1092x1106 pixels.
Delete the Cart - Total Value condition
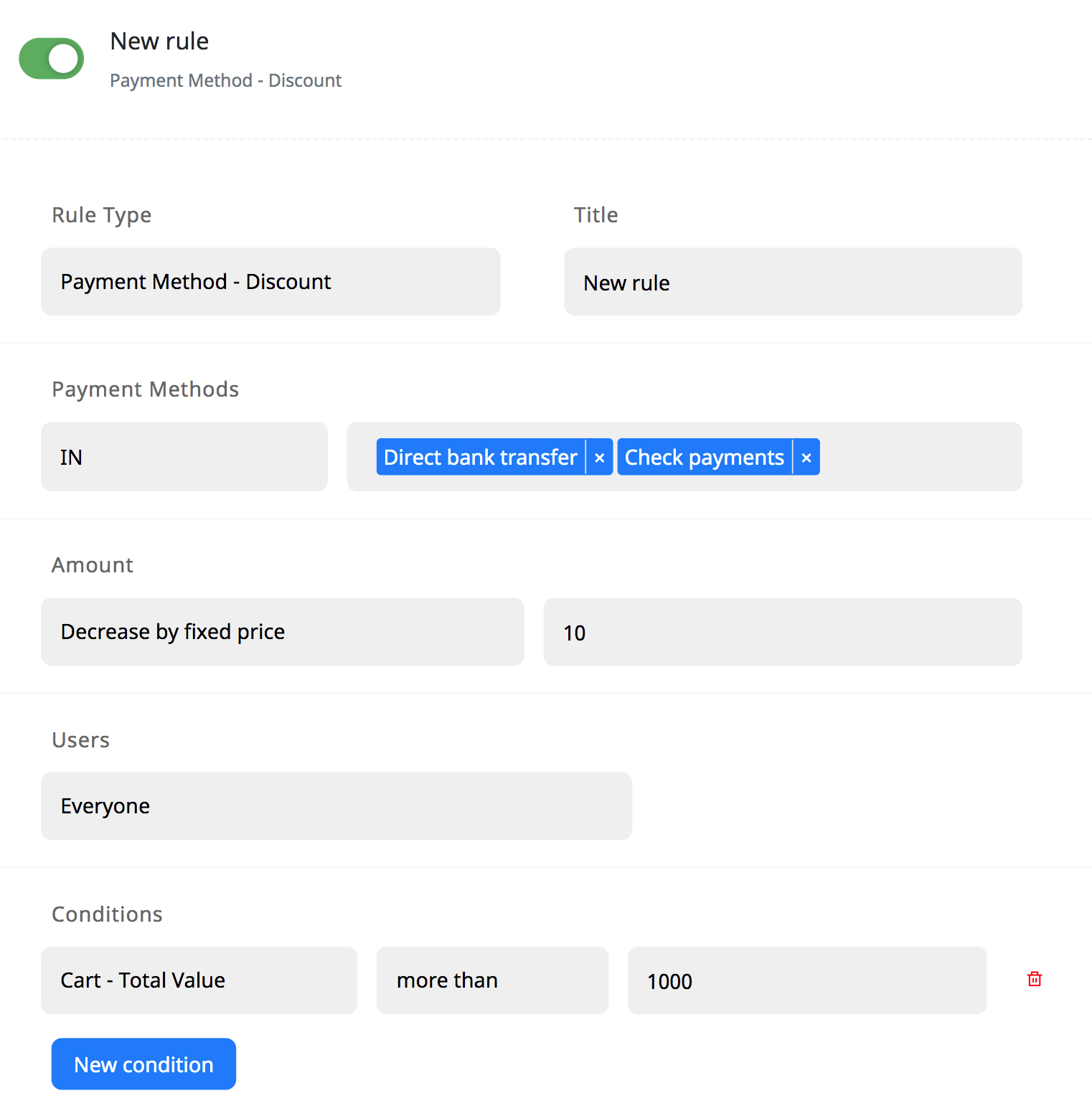[x=1034, y=979]
